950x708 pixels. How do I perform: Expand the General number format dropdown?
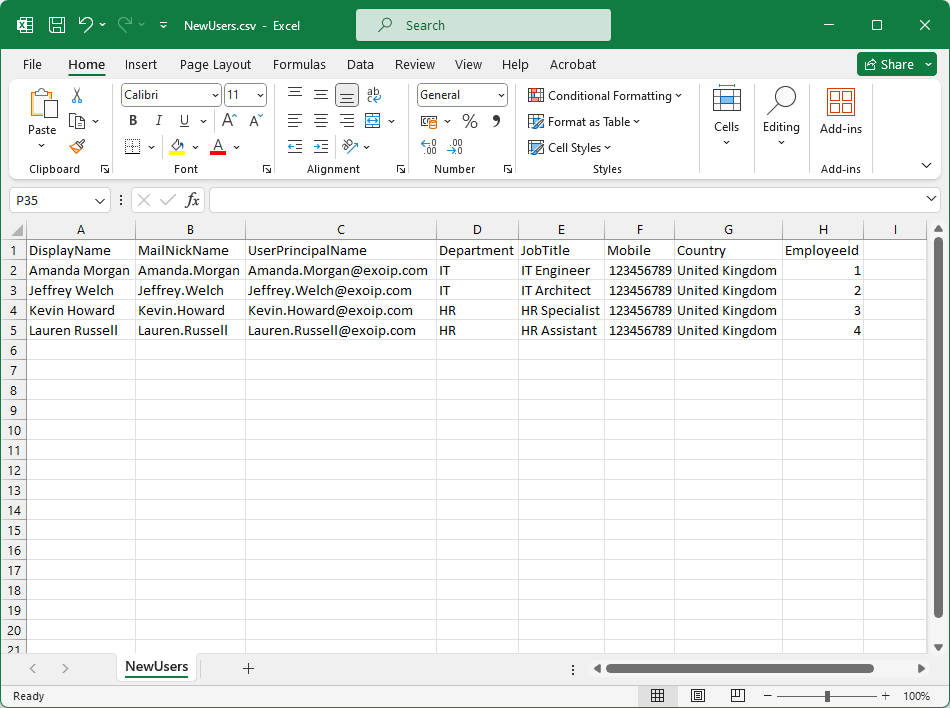(x=500, y=95)
